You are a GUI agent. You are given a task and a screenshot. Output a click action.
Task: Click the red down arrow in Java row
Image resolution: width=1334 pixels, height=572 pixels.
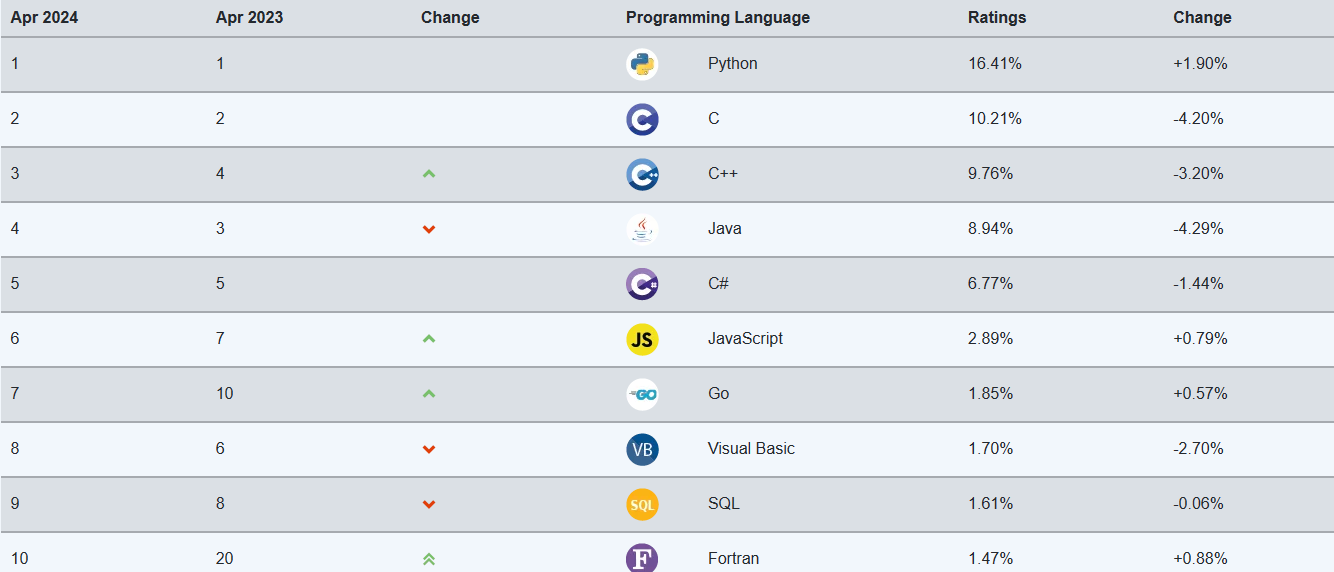(x=429, y=229)
